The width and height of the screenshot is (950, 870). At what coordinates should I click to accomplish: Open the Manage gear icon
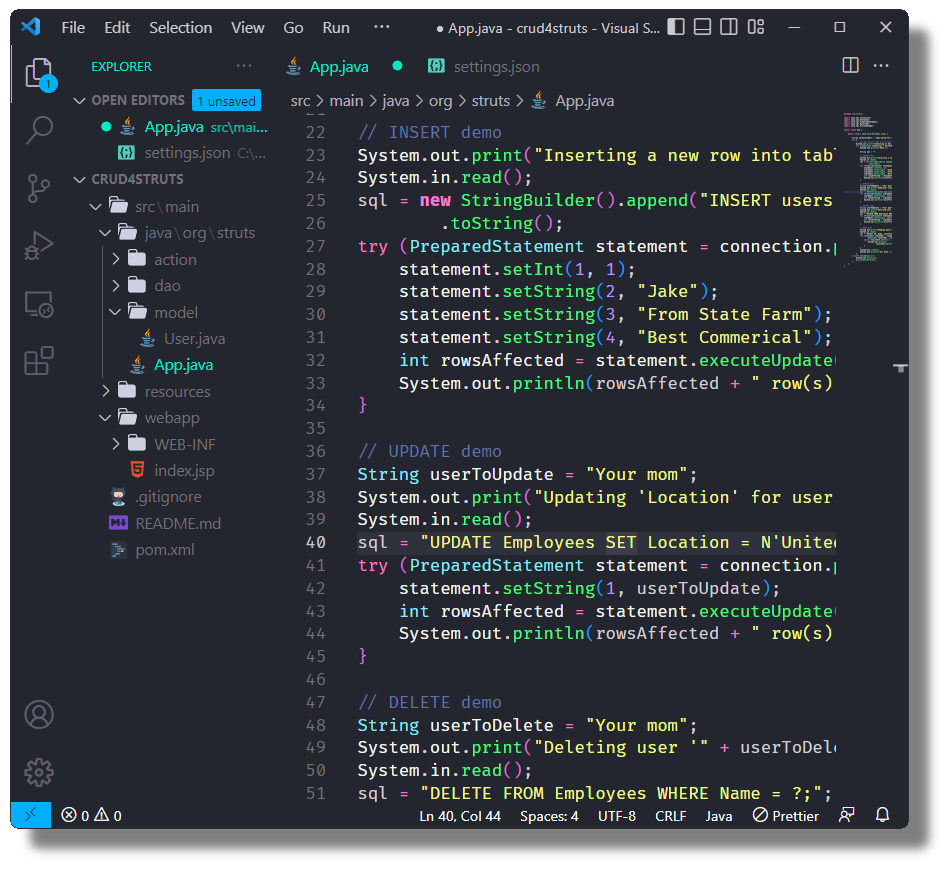pyautogui.click(x=39, y=772)
